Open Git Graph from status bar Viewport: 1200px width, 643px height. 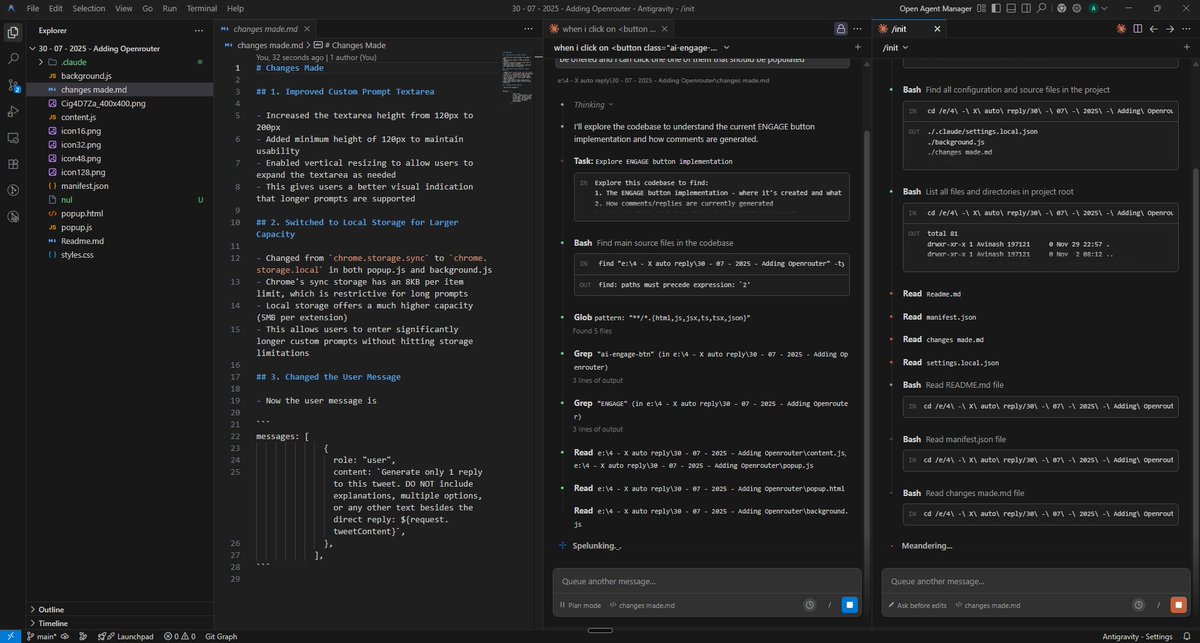220,636
